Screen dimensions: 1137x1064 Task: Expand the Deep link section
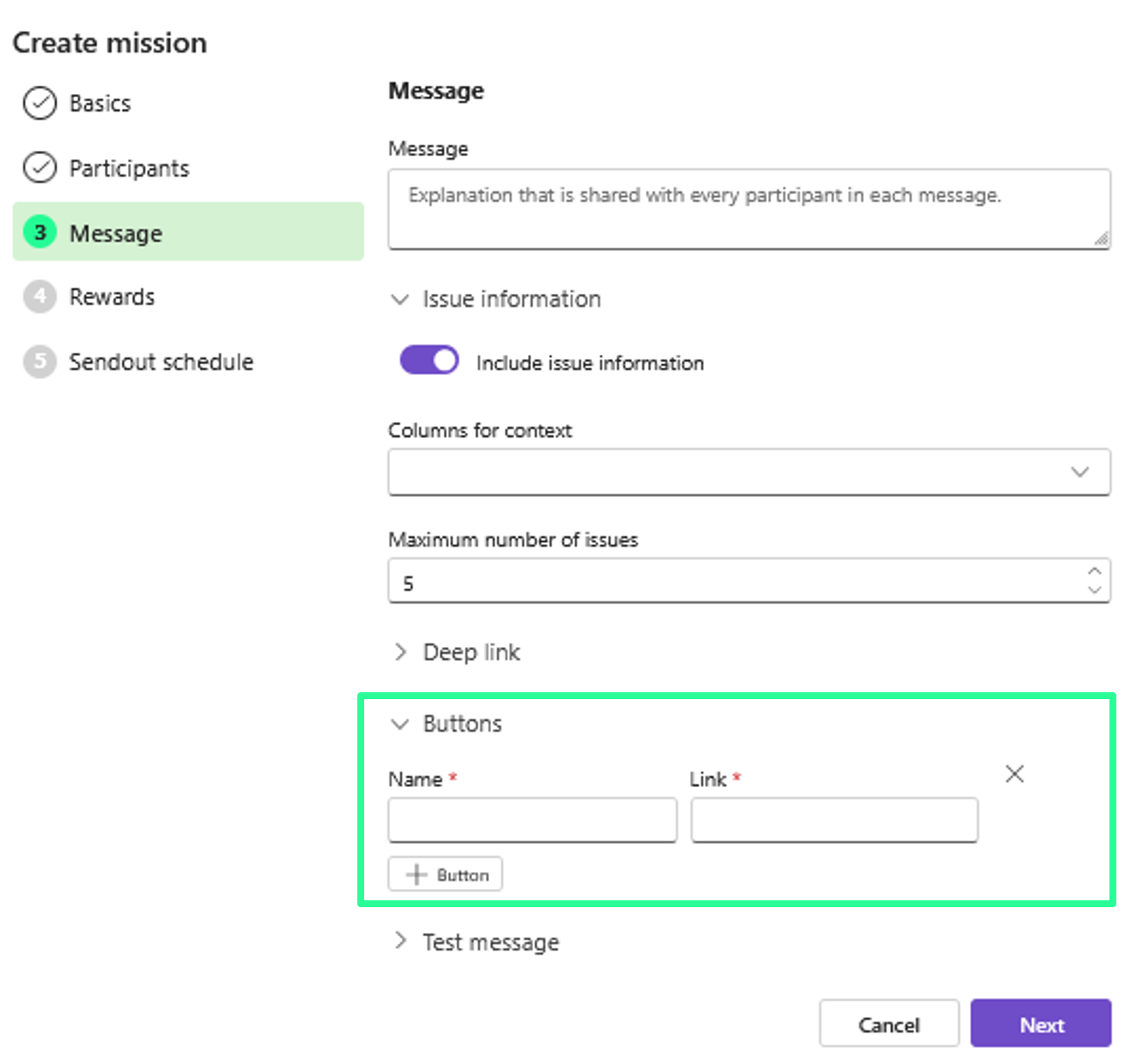(400, 652)
